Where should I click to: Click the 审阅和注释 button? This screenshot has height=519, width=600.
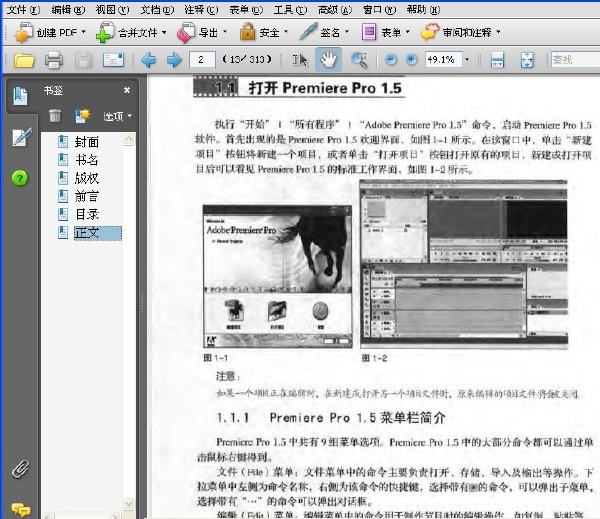[x=457, y=33]
